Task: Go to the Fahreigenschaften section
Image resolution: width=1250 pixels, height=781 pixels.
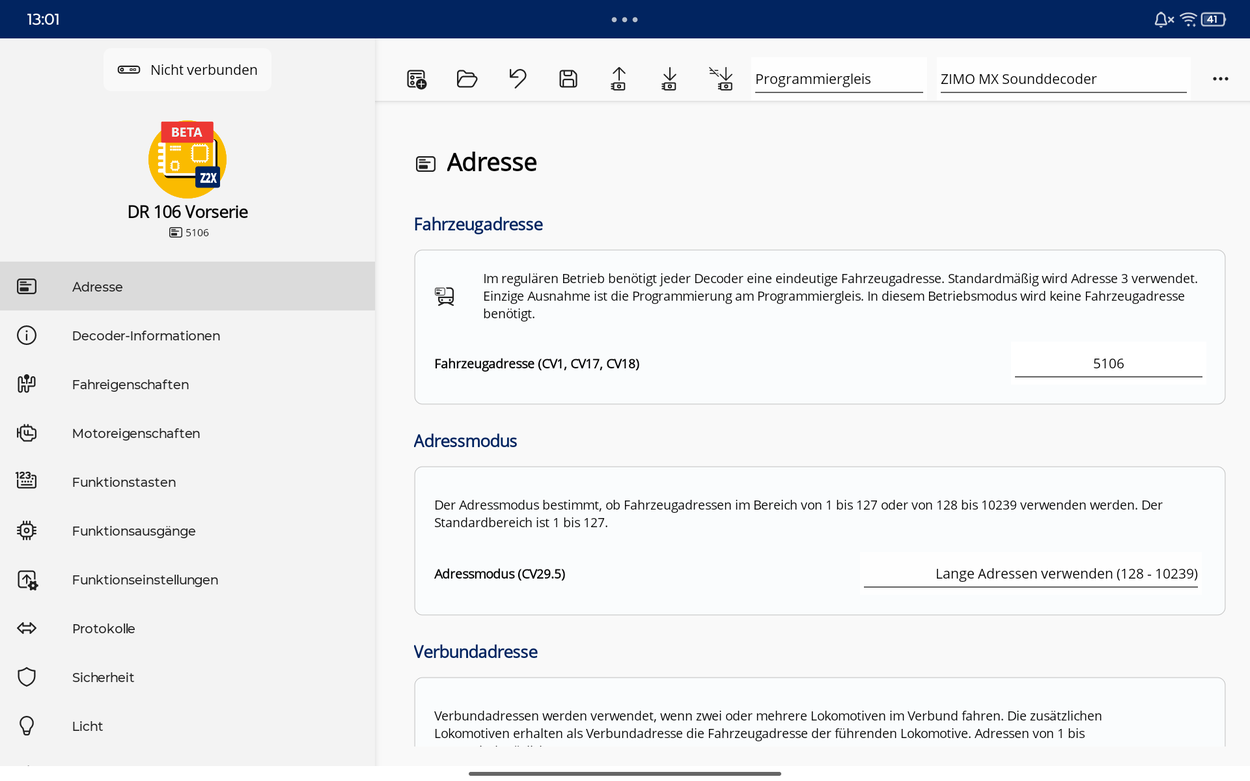Action: point(130,385)
